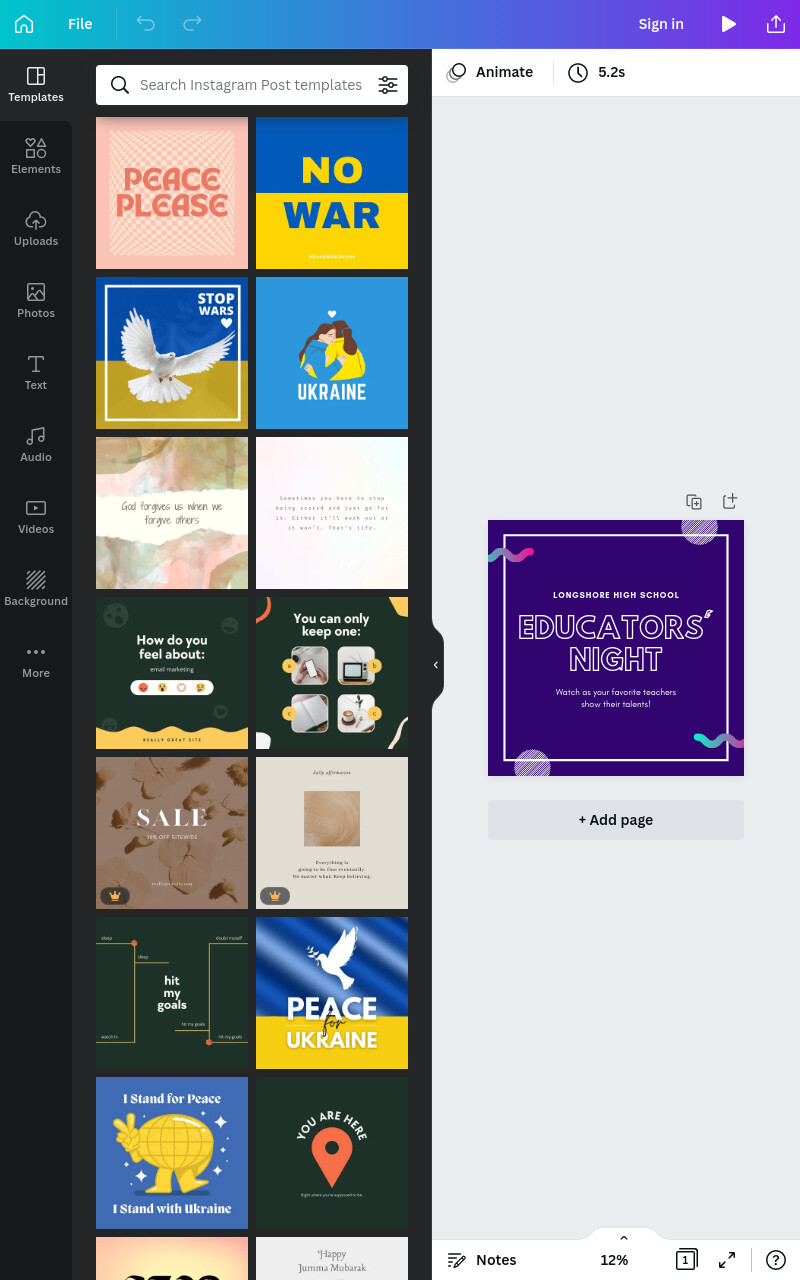Viewport: 800px width, 1280px height.
Task: Redo the last action
Action: coord(192,24)
